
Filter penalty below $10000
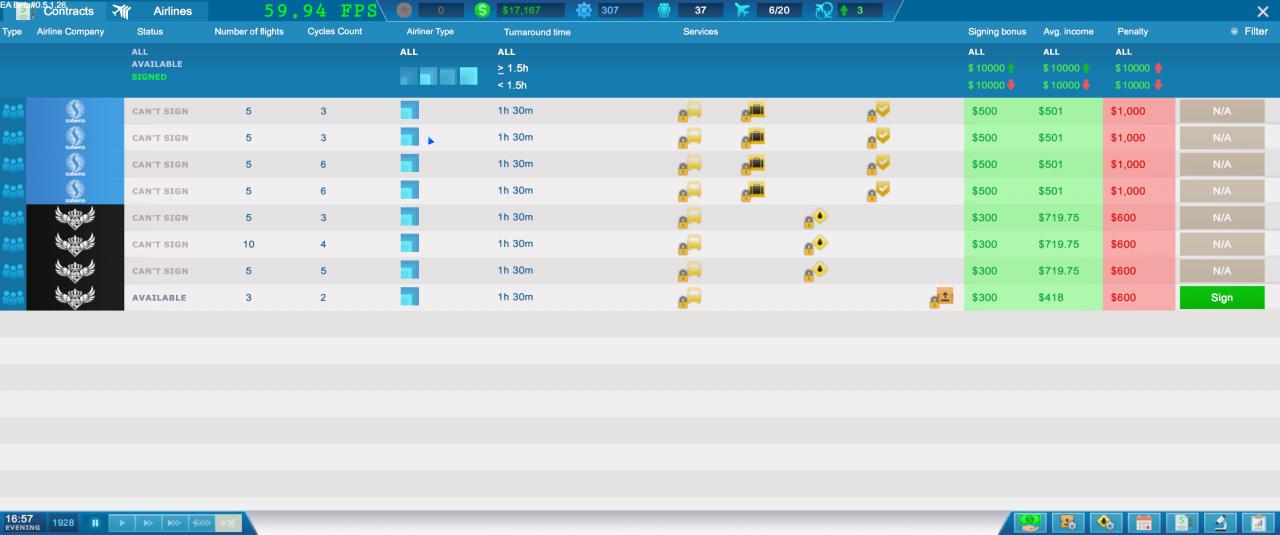point(1139,85)
